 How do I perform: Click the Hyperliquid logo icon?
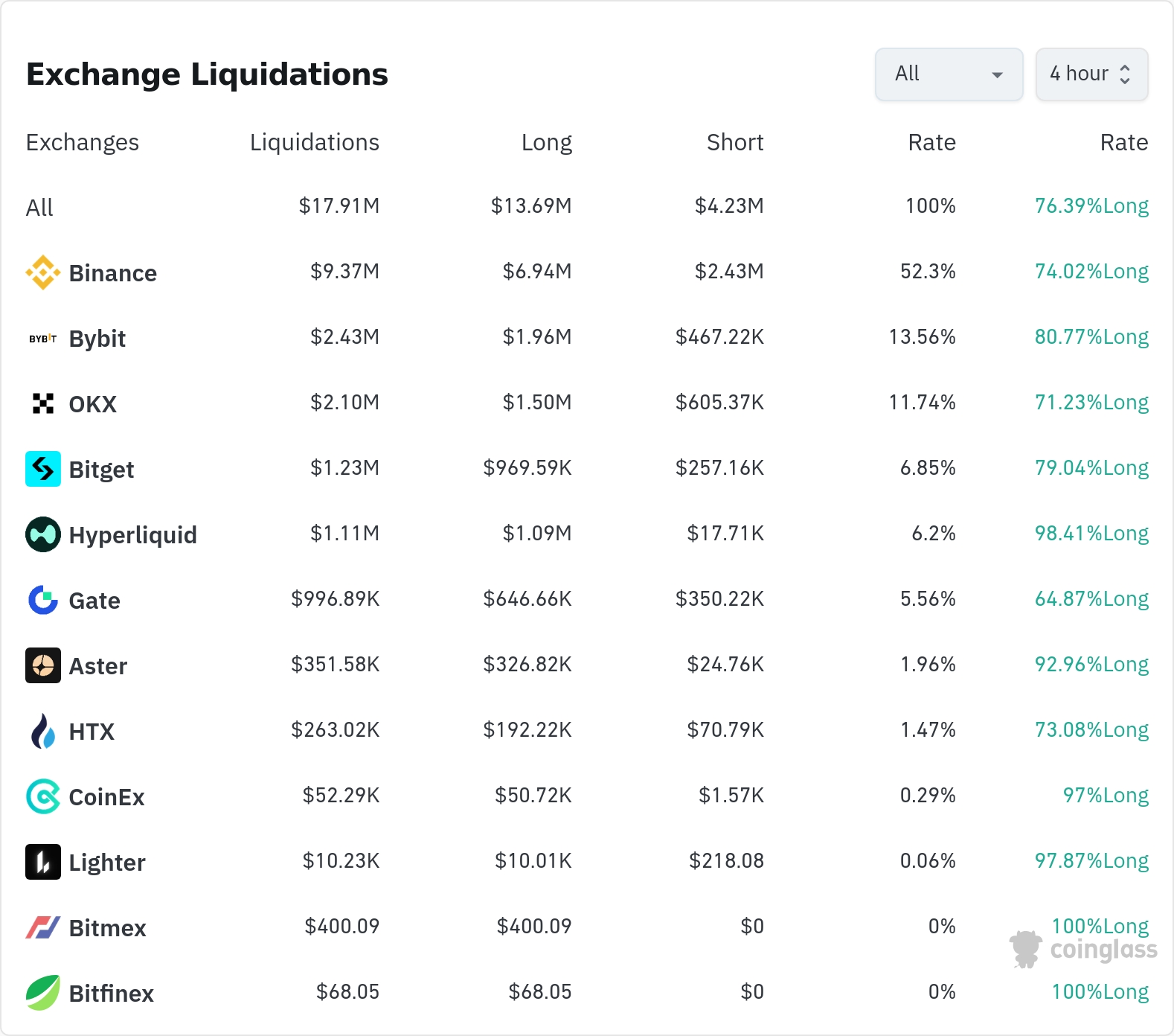[x=43, y=534]
